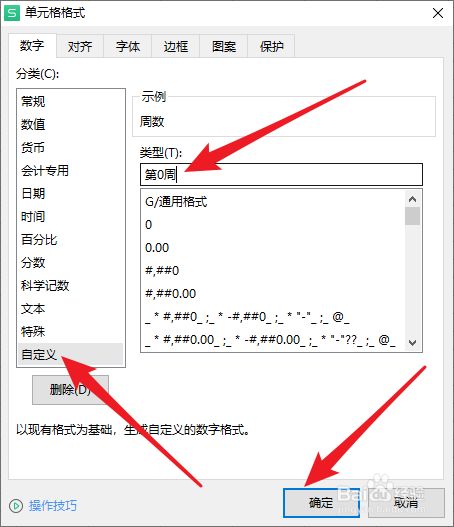
Task: Confirm with the 确定 button
Action: [x=321, y=503]
